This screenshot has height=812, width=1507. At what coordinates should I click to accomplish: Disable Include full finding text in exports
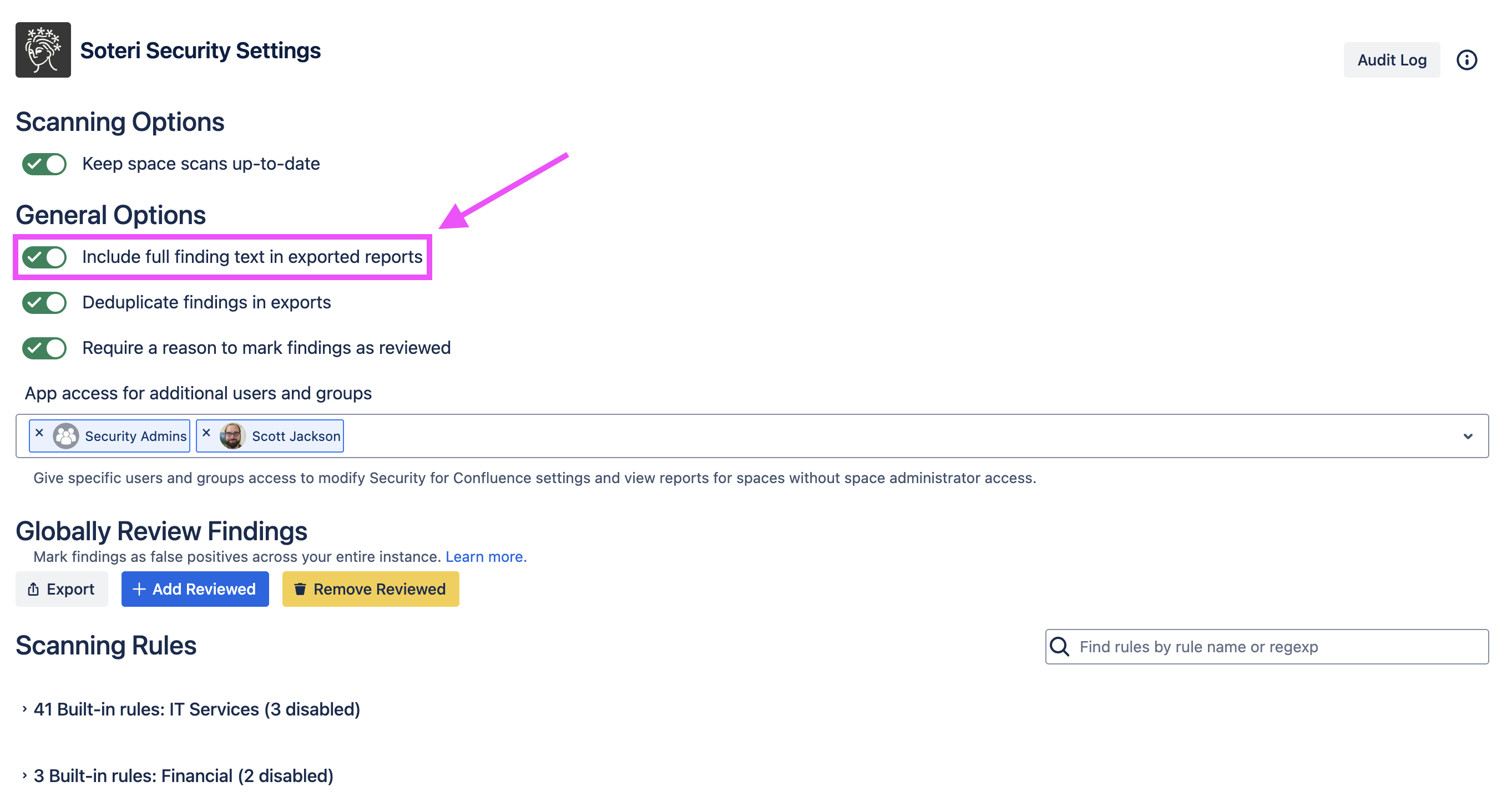[44, 257]
